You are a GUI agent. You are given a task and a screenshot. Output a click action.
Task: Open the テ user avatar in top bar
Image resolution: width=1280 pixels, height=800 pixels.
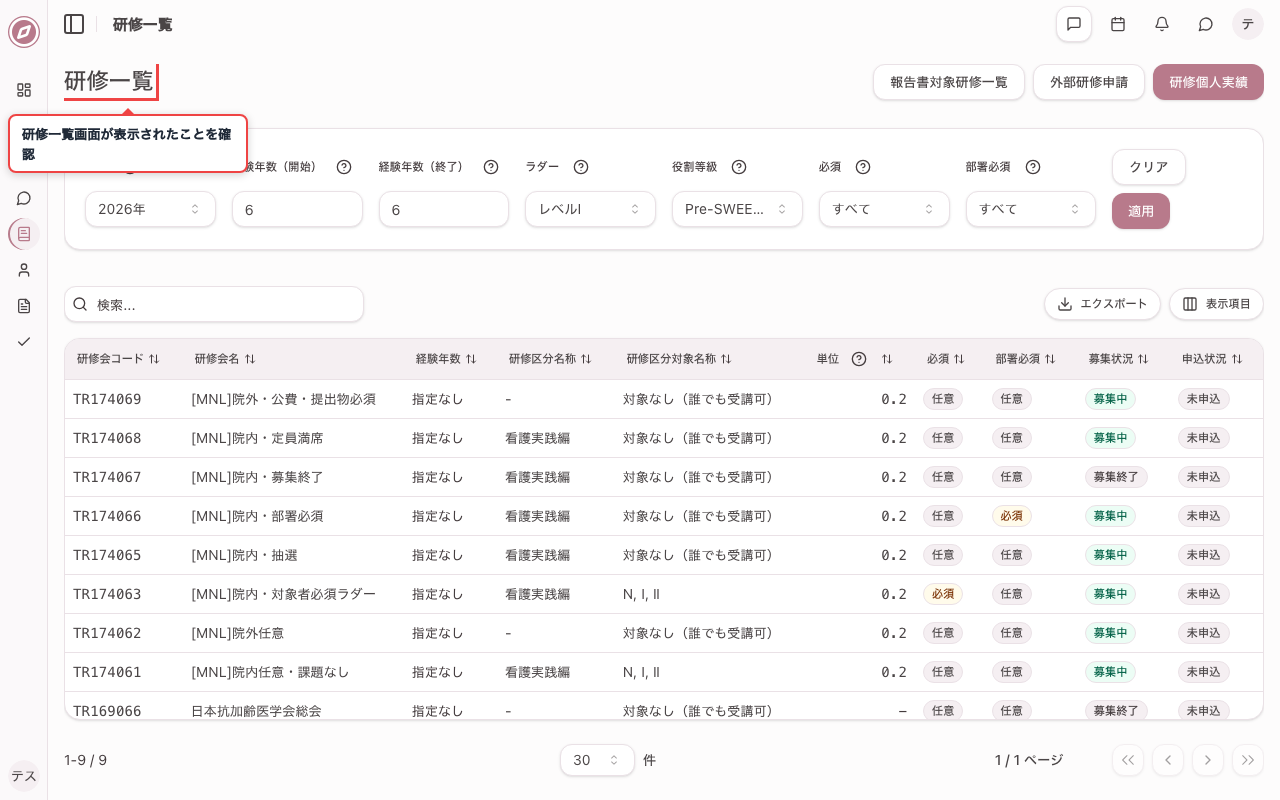(1248, 24)
